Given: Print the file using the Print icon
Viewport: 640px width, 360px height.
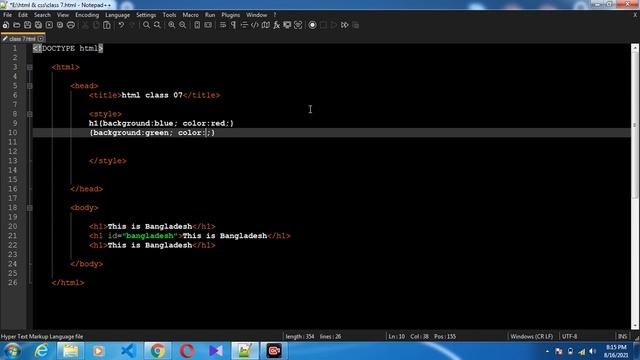Looking at the screenshot, I should (71, 25).
